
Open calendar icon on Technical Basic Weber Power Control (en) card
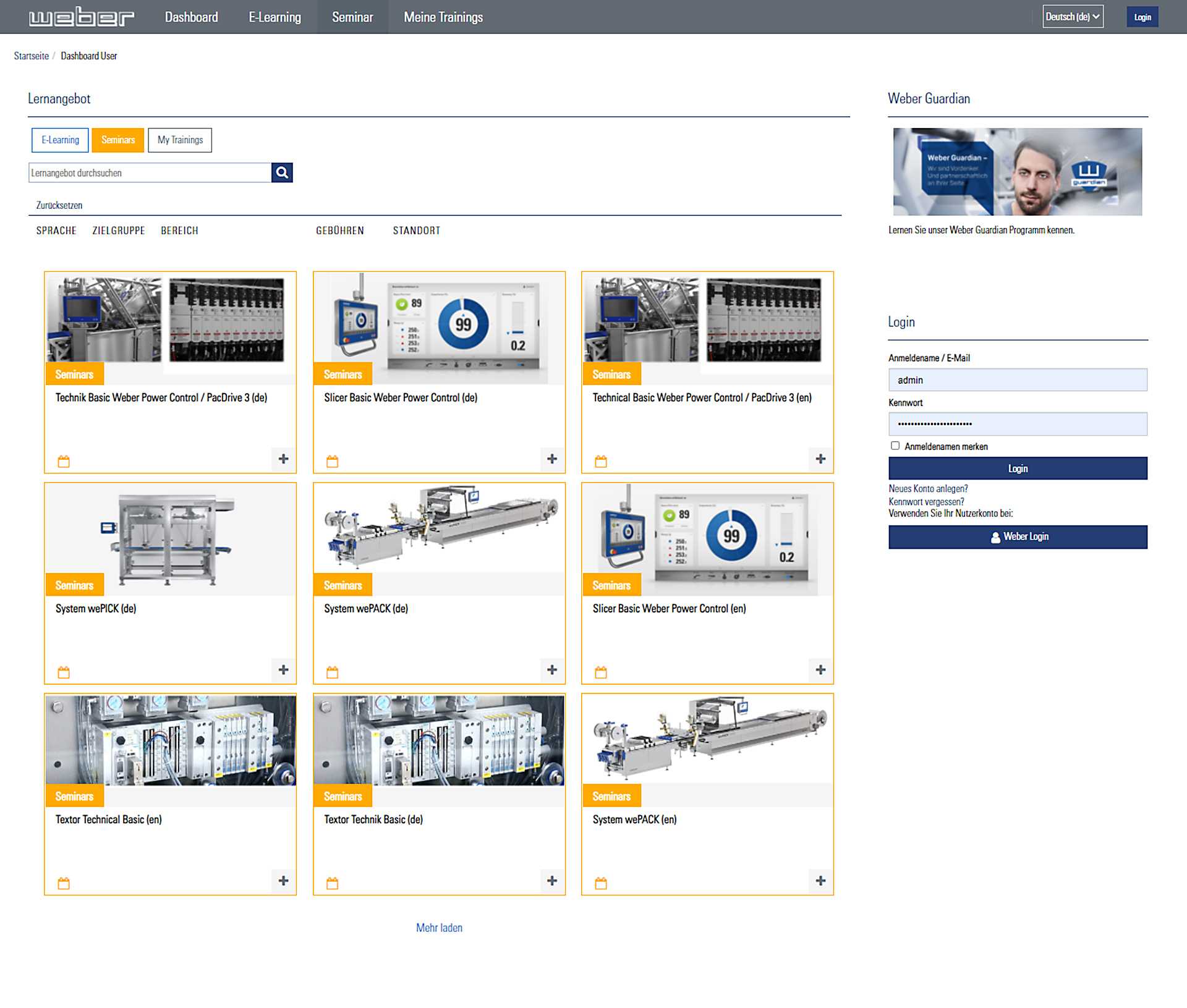coord(601,462)
